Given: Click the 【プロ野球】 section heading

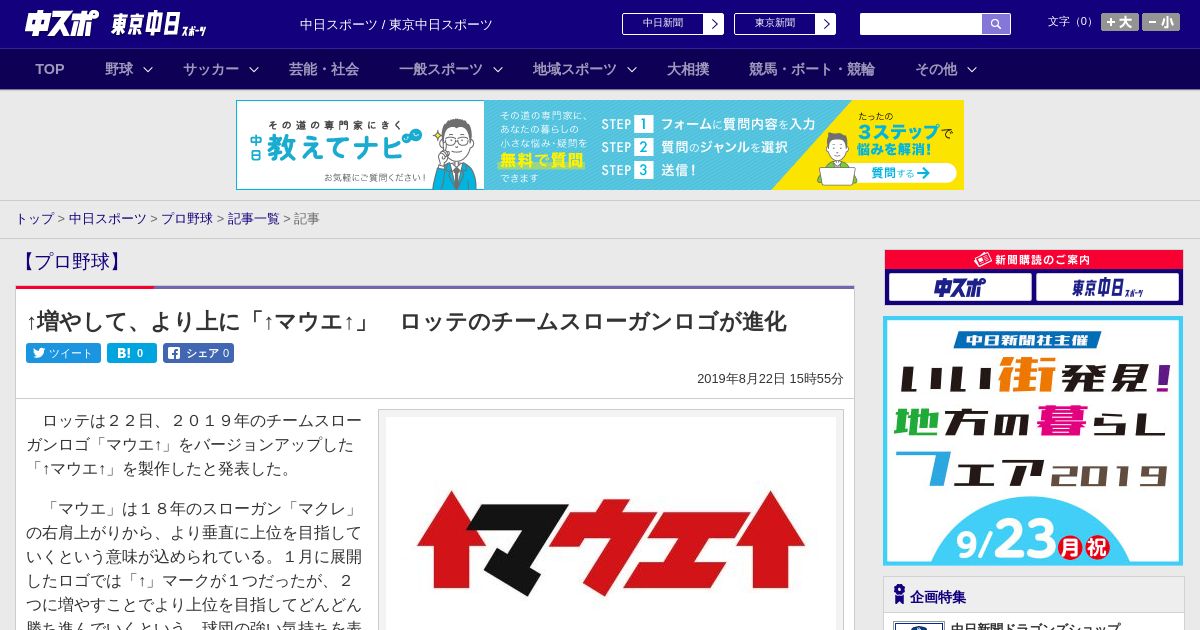Looking at the screenshot, I should pyautogui.click(x=71, y=262).
